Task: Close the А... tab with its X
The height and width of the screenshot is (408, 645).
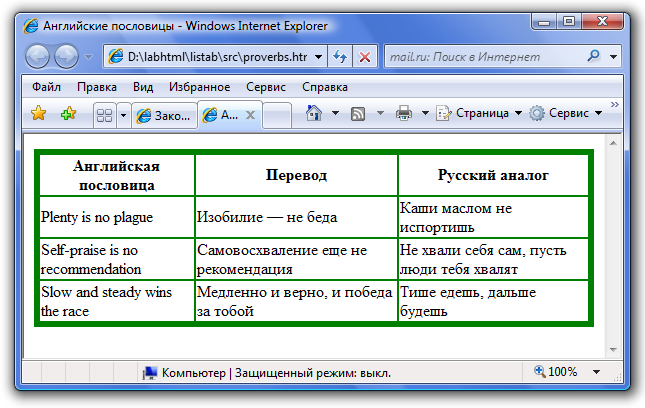Action: pyautogui.click(x=250, y=116)
